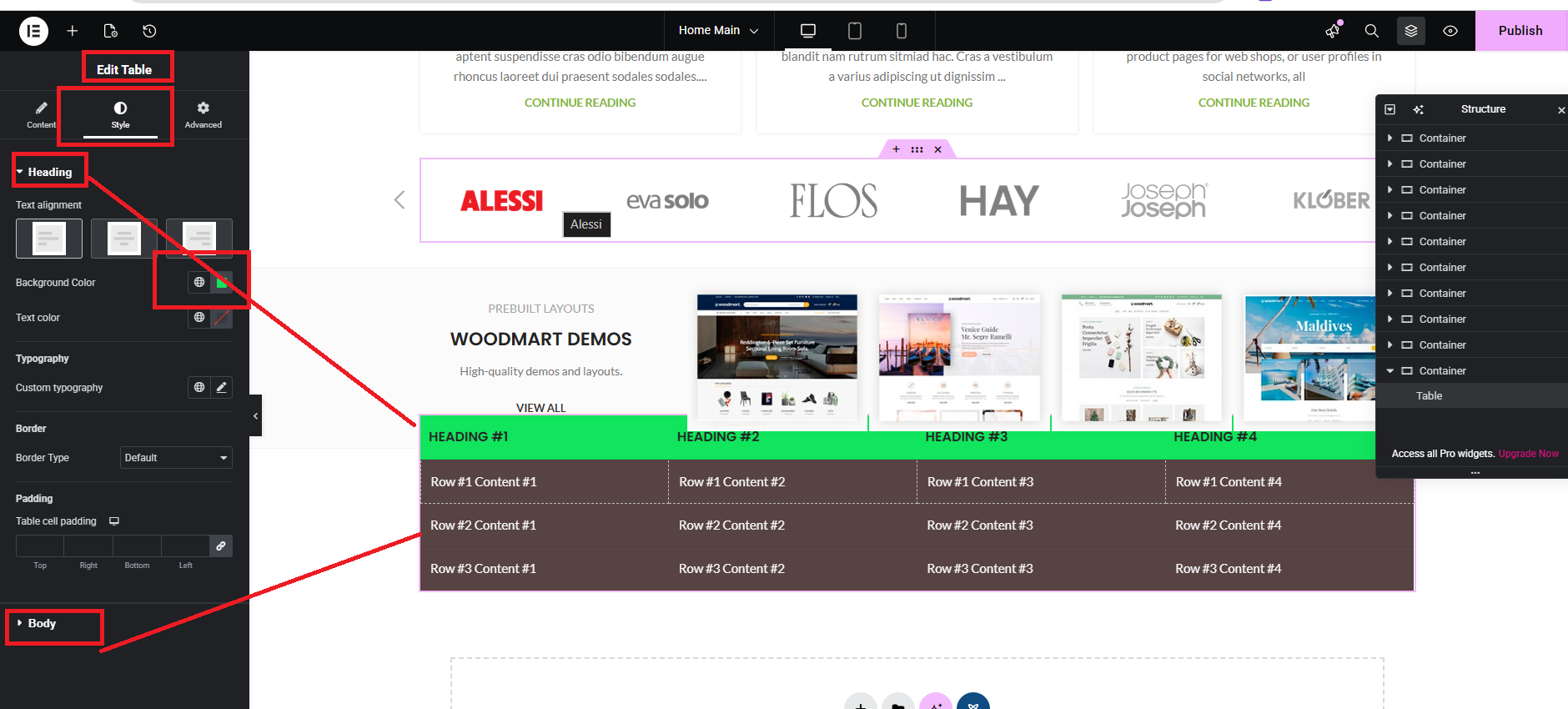Viewport: 1568px width, 709px height.
Task: Click the previous arrow of the brand carousel
Action: point(400,200)
